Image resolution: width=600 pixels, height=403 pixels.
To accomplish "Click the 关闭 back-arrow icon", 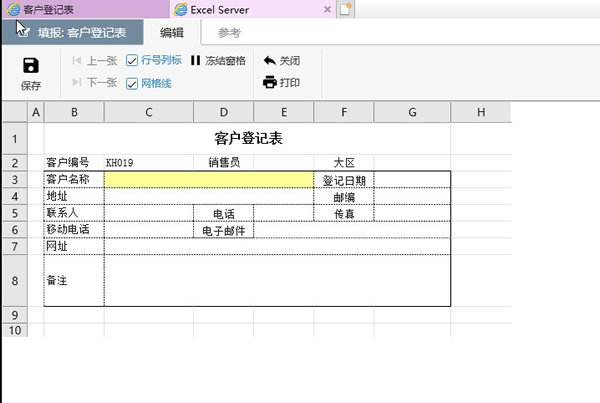I will point(269,60).
